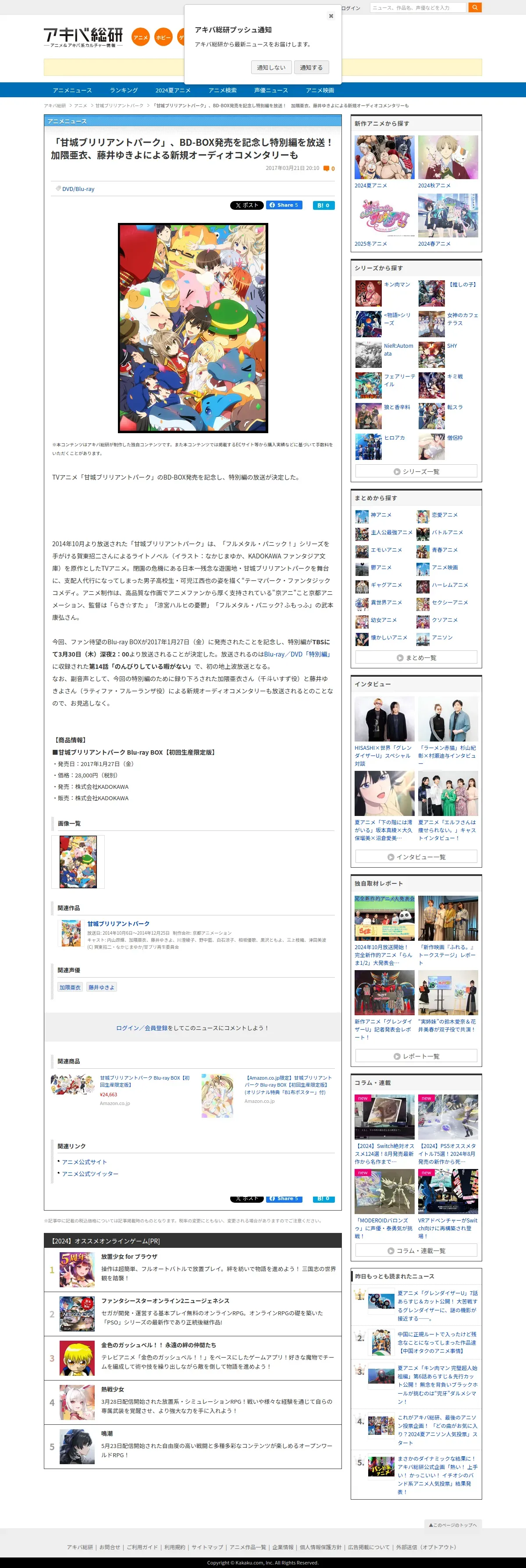
Task: Open 狼と香辛料 series icon
Action: [368, 417]
